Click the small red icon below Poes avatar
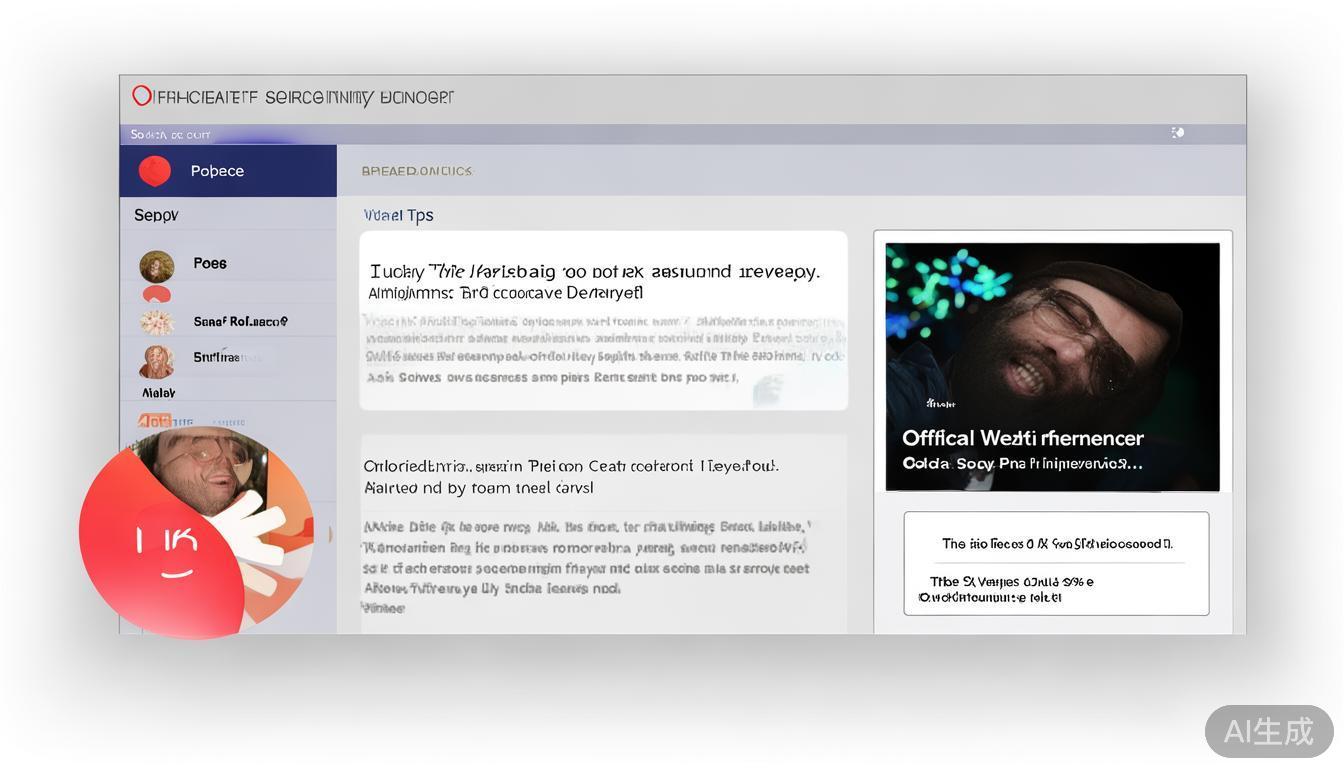1344x768 pixels. pos(156,294)
